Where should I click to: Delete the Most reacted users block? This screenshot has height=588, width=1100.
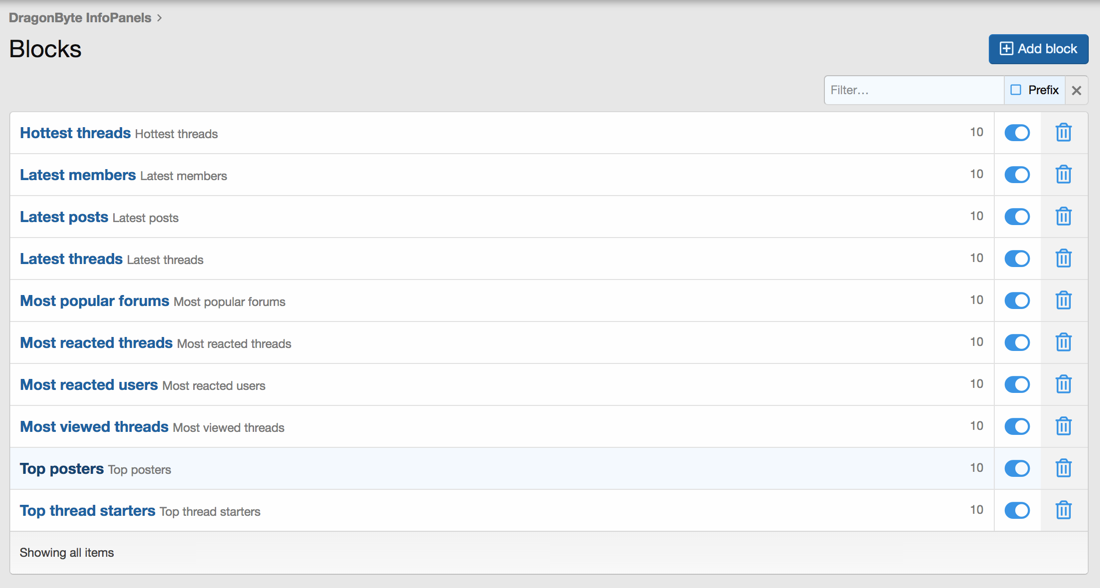[1063, 385]
